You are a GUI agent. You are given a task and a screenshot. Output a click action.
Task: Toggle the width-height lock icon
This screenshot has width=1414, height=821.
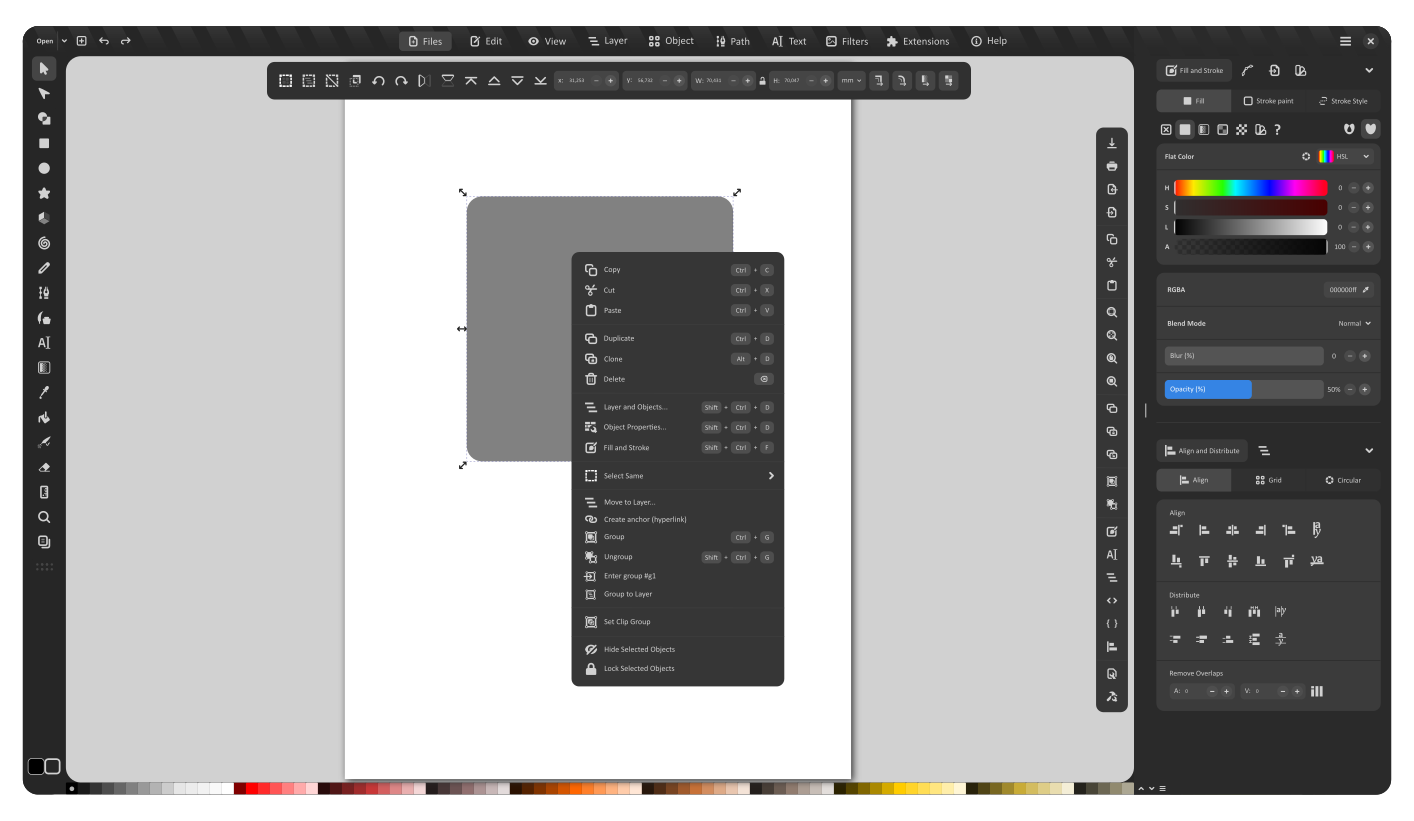pyautogui.click(x=762, y=80)
